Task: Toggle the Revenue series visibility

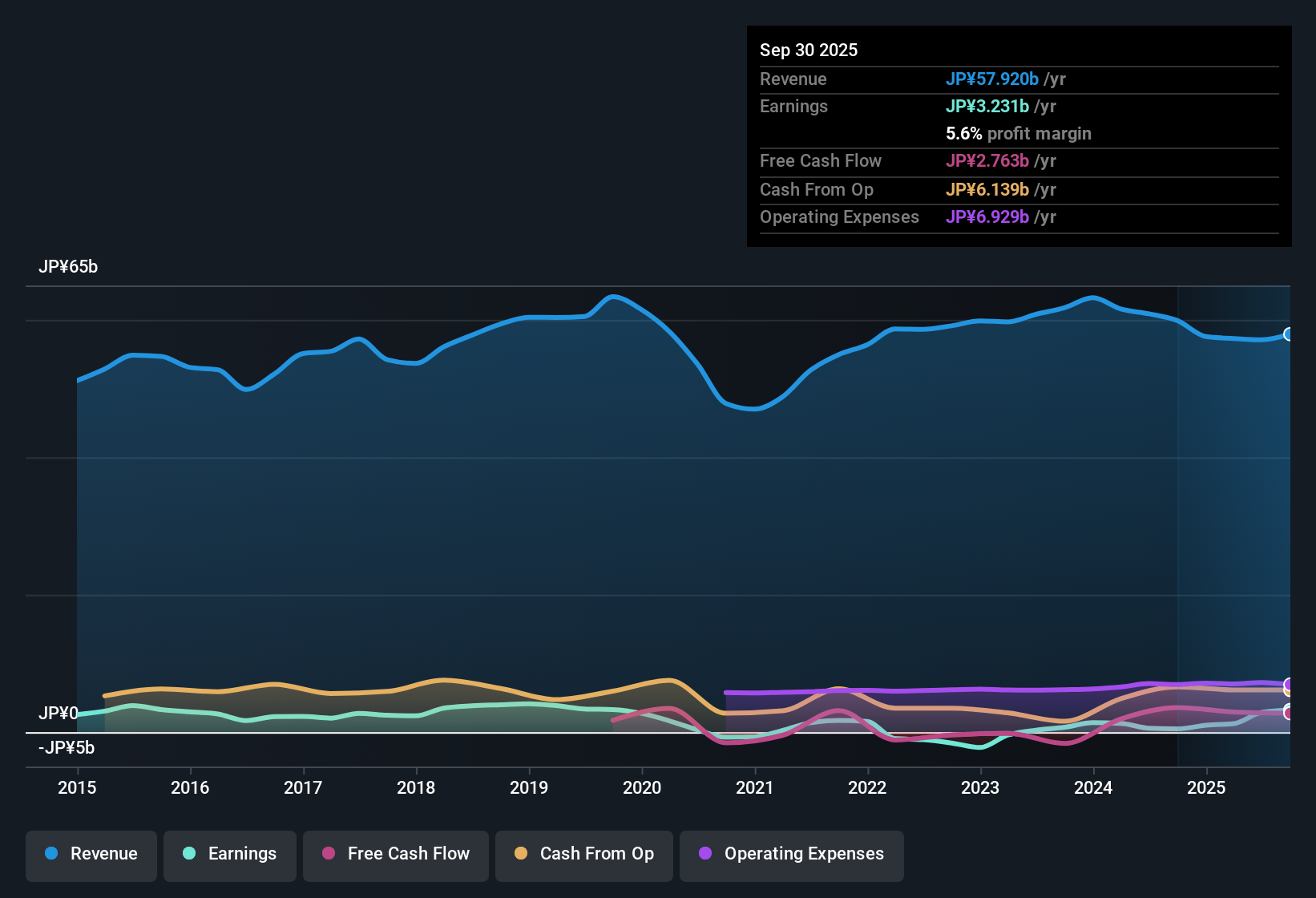Action: (x=91, y=854)
